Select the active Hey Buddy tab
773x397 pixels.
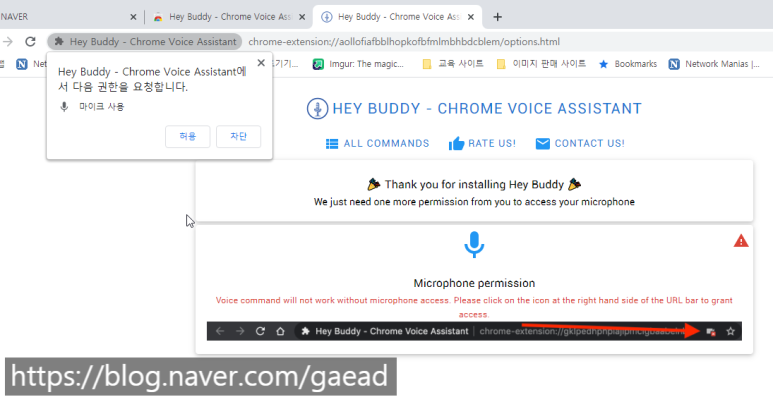pyautogui.click(x=397, y=17)
